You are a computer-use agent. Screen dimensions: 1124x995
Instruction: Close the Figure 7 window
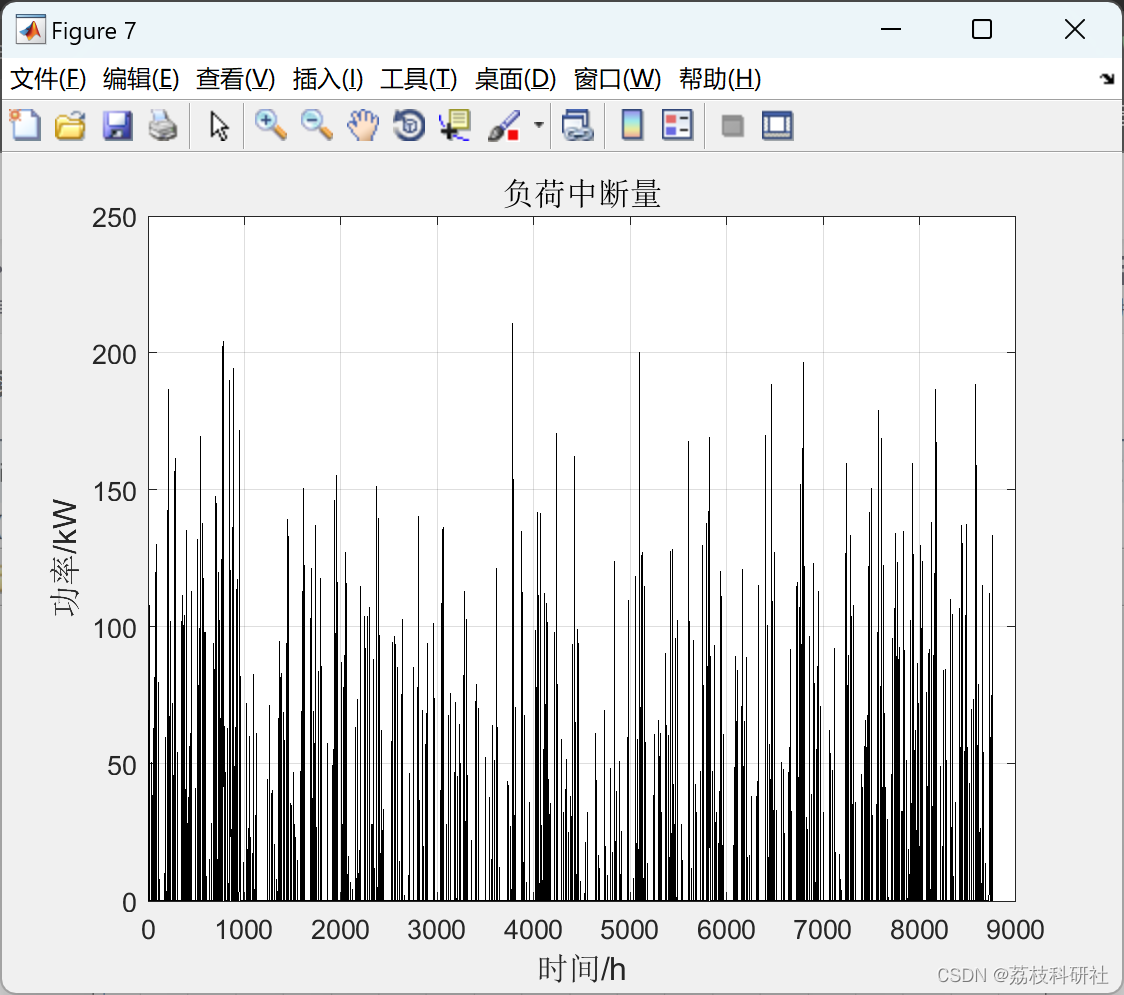coord(1075,29)
